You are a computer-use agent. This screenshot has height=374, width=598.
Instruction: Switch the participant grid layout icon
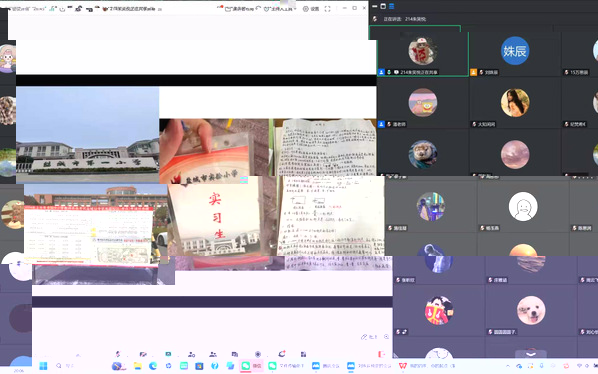coord(391,6)
